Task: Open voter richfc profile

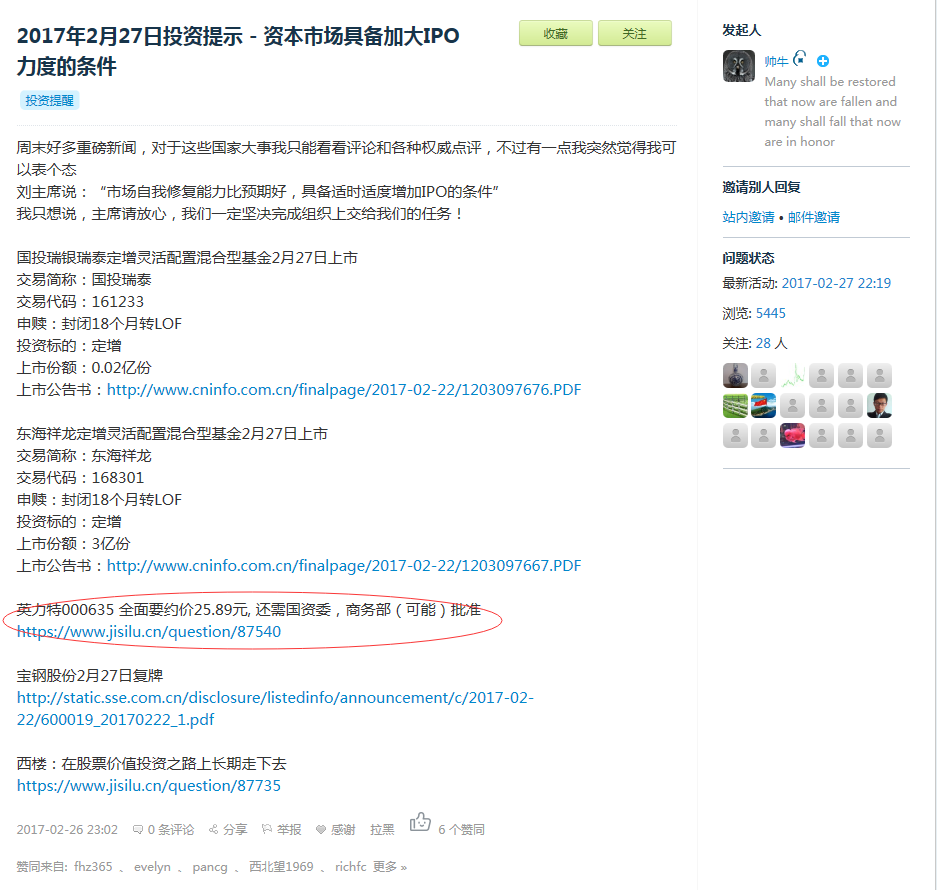Action: click(351, 867)
